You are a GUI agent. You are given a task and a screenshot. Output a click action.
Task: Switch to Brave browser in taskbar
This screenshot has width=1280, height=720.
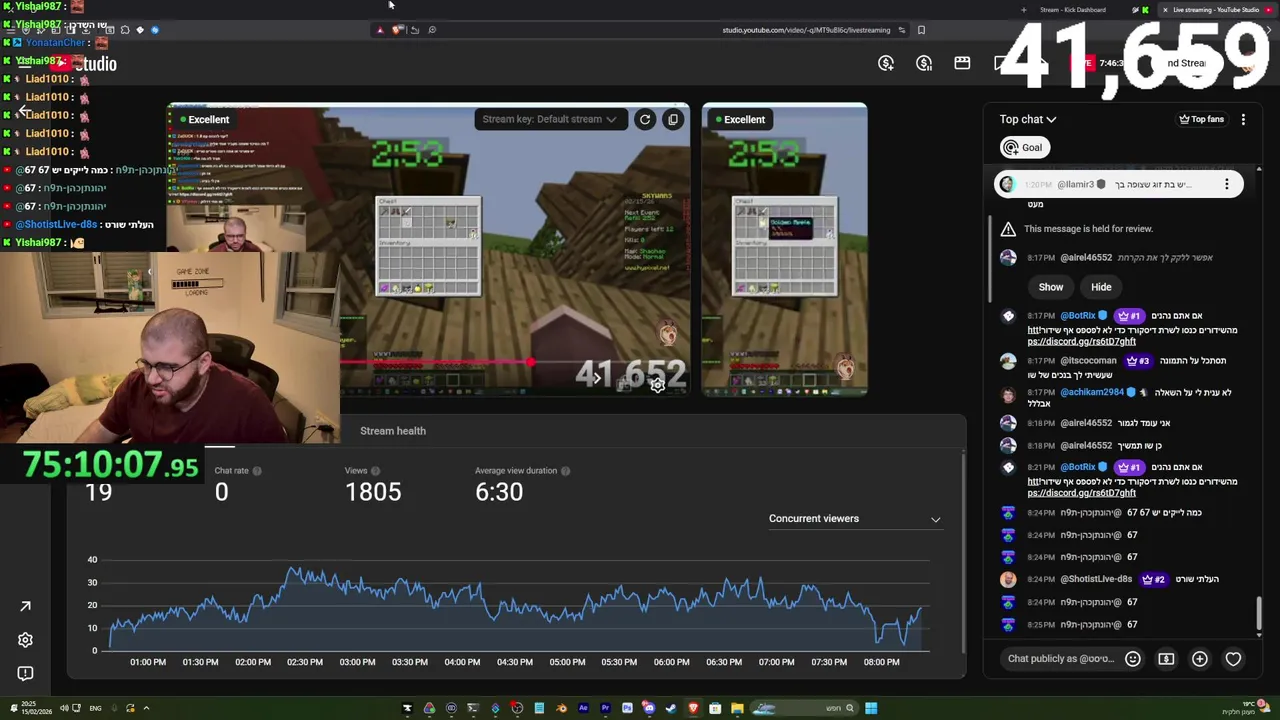pos(693,708)
